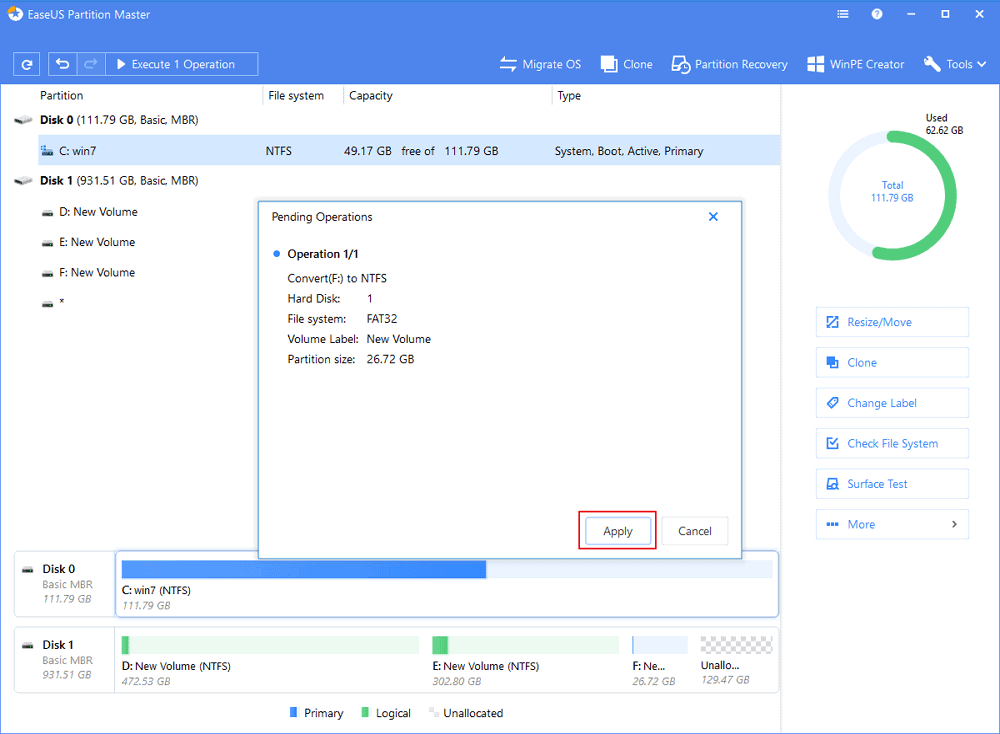Select E: New Volume block in disk map
The width and height of the screenshot is (1000, 734).
tap(525, 661)
